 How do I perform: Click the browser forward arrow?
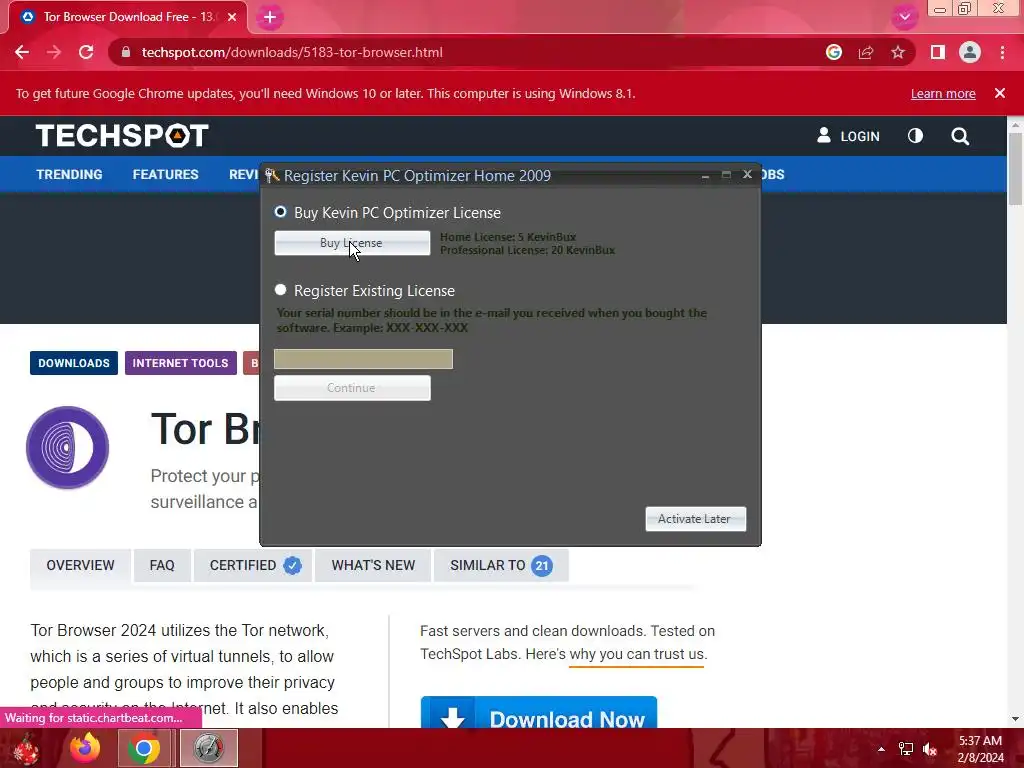coord(54,52)
